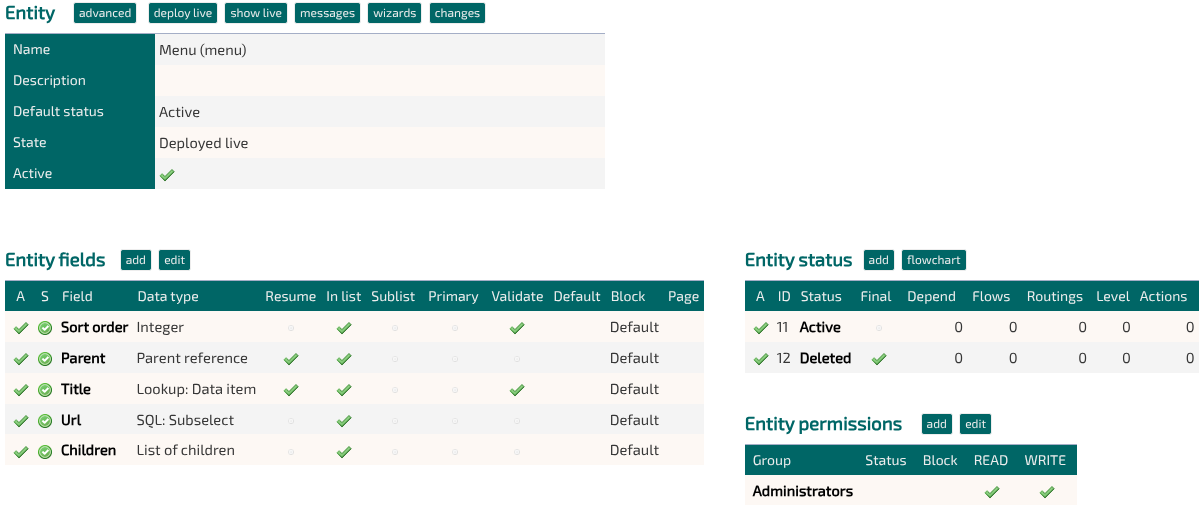This screenshot has width=1204, height=506.
Task: Click the Data type column header
Action: (x=168, y=297)
